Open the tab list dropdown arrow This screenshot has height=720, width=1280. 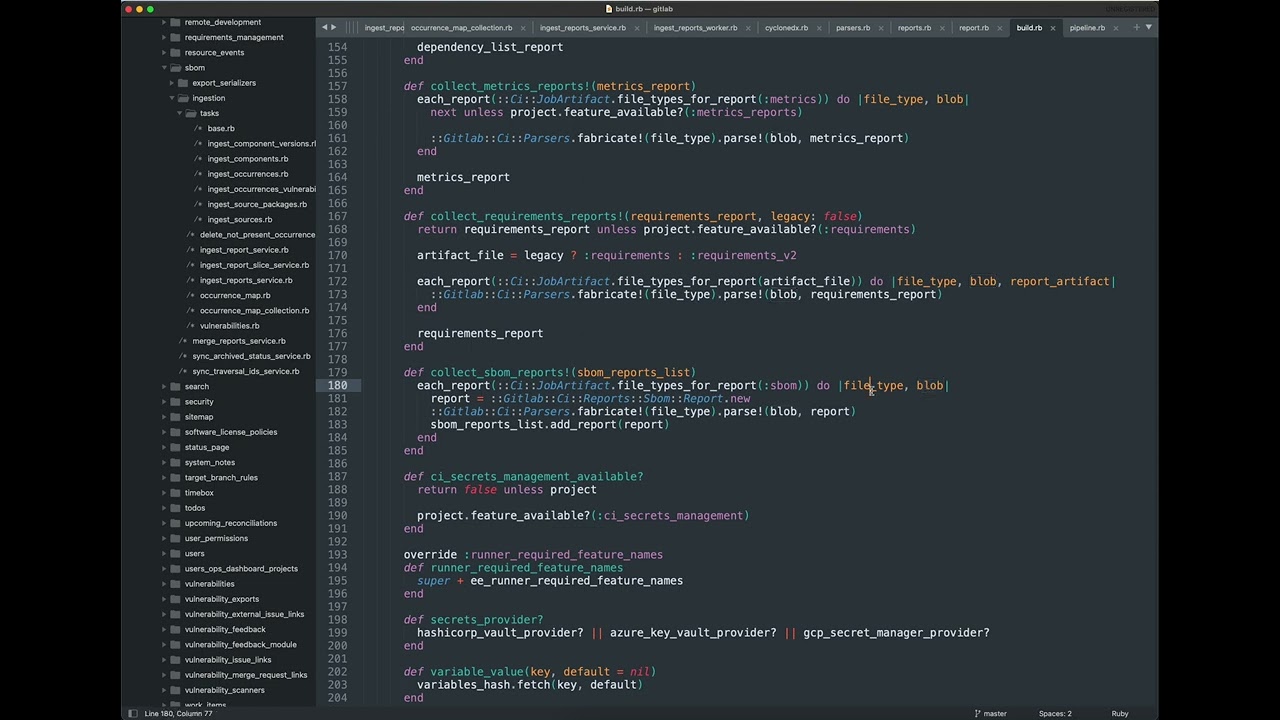point(1148,27)
